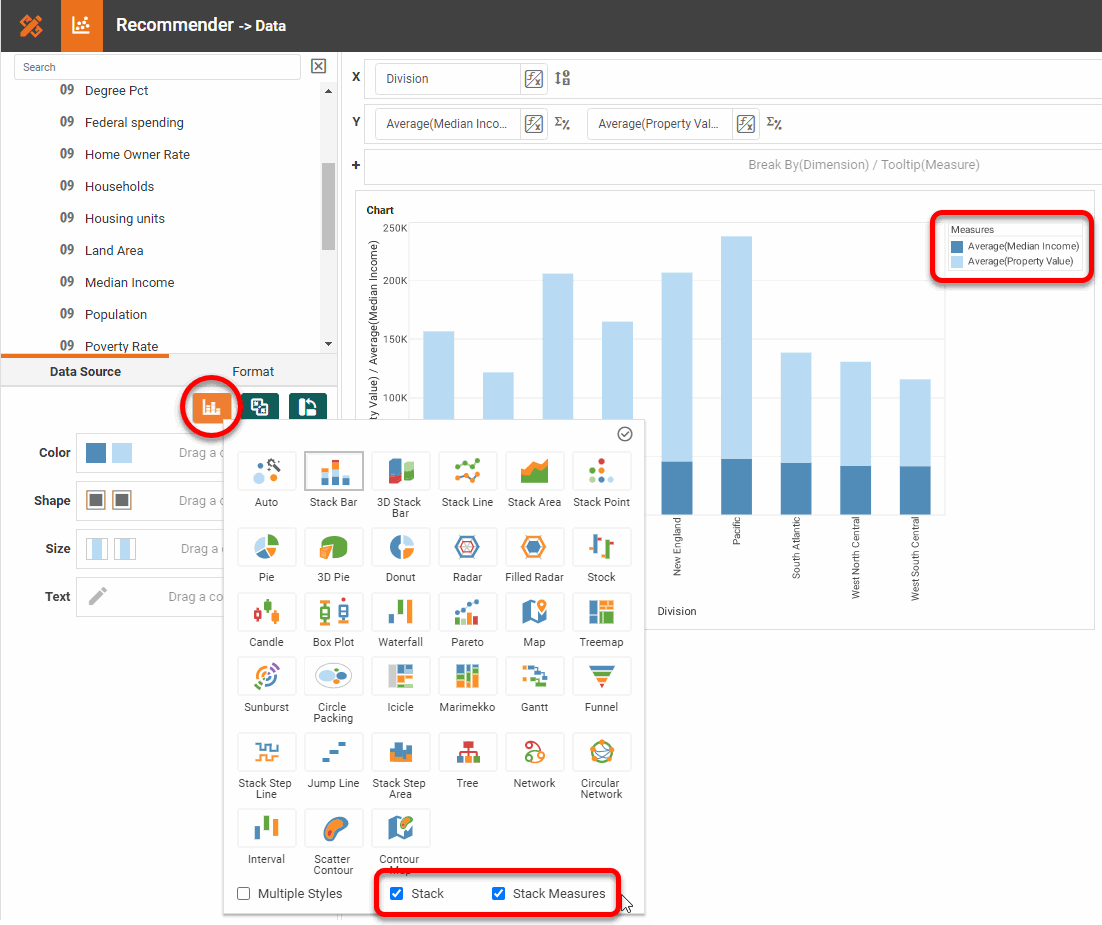Choose the Funnel chart style

601,677
